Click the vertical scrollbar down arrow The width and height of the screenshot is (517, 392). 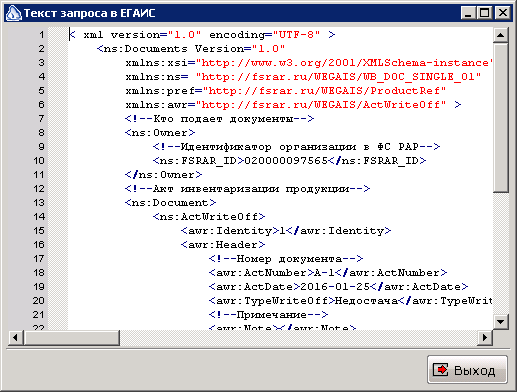(501, 322)
